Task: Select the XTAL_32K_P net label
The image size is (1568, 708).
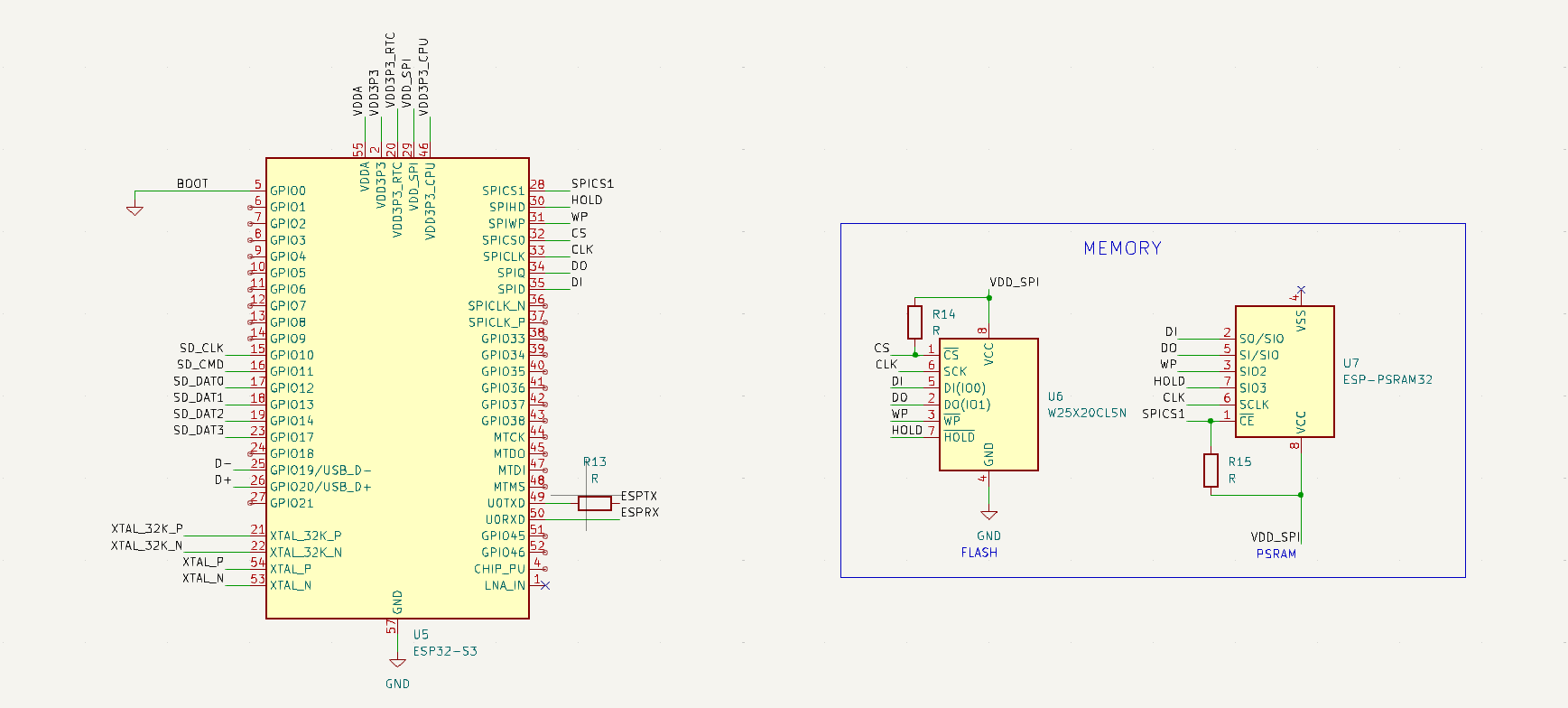Action: point(147,529)
